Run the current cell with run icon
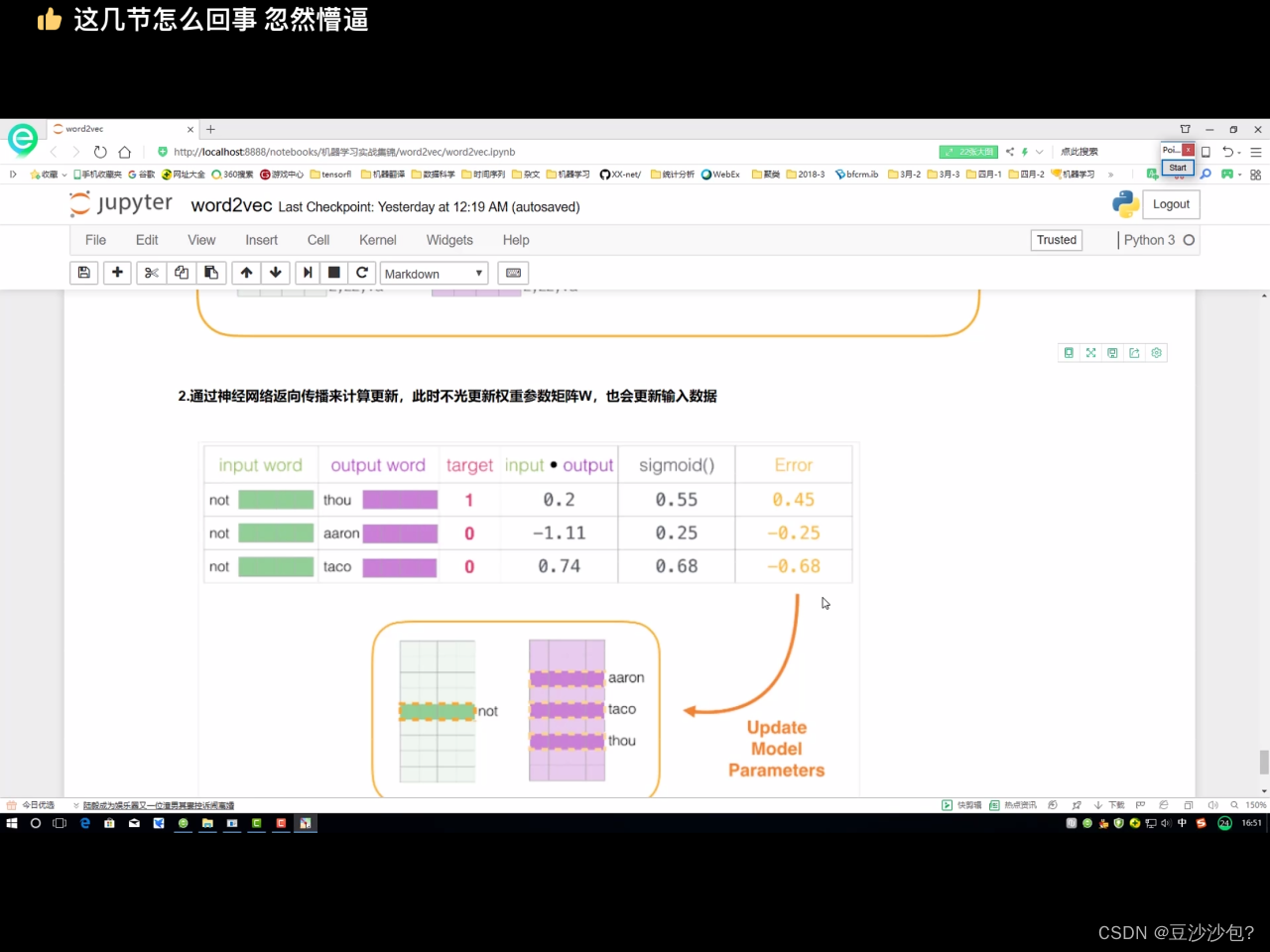Image resolution: width=1270 pixels, height=952 pixels. click(309, 273)
